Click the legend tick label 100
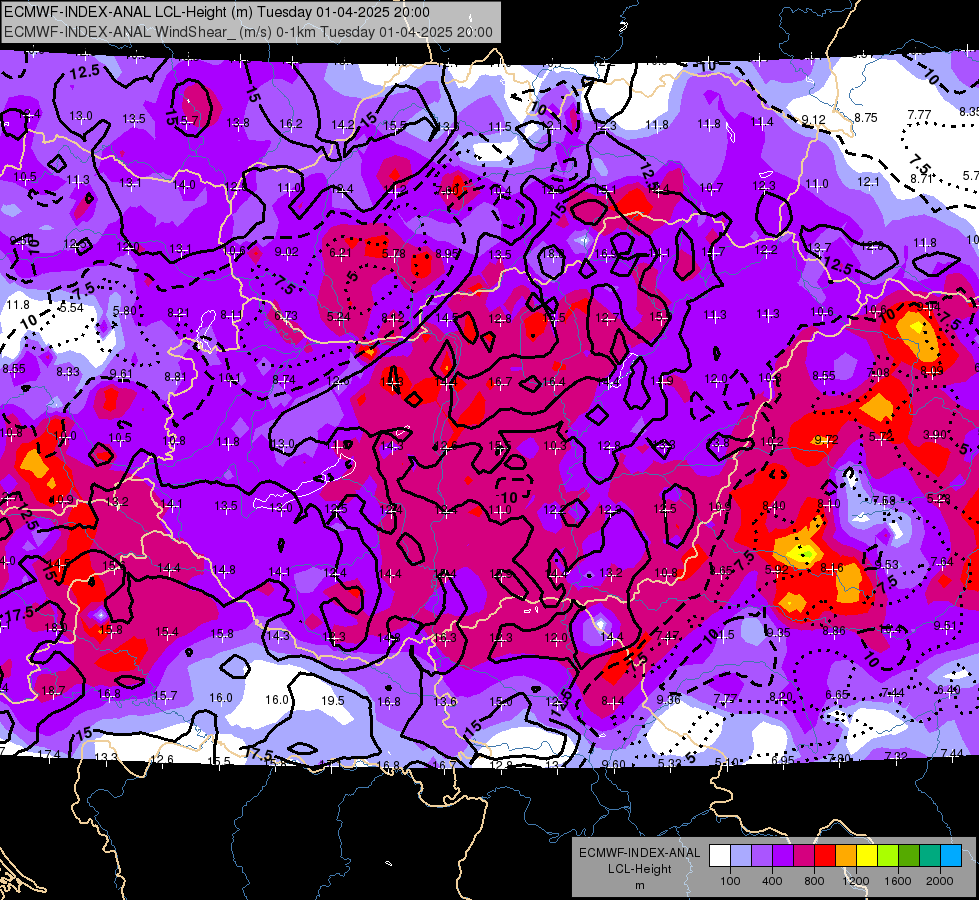Image resolution: width=979 pixels, height=900 pixels. (x=730, y=881)
